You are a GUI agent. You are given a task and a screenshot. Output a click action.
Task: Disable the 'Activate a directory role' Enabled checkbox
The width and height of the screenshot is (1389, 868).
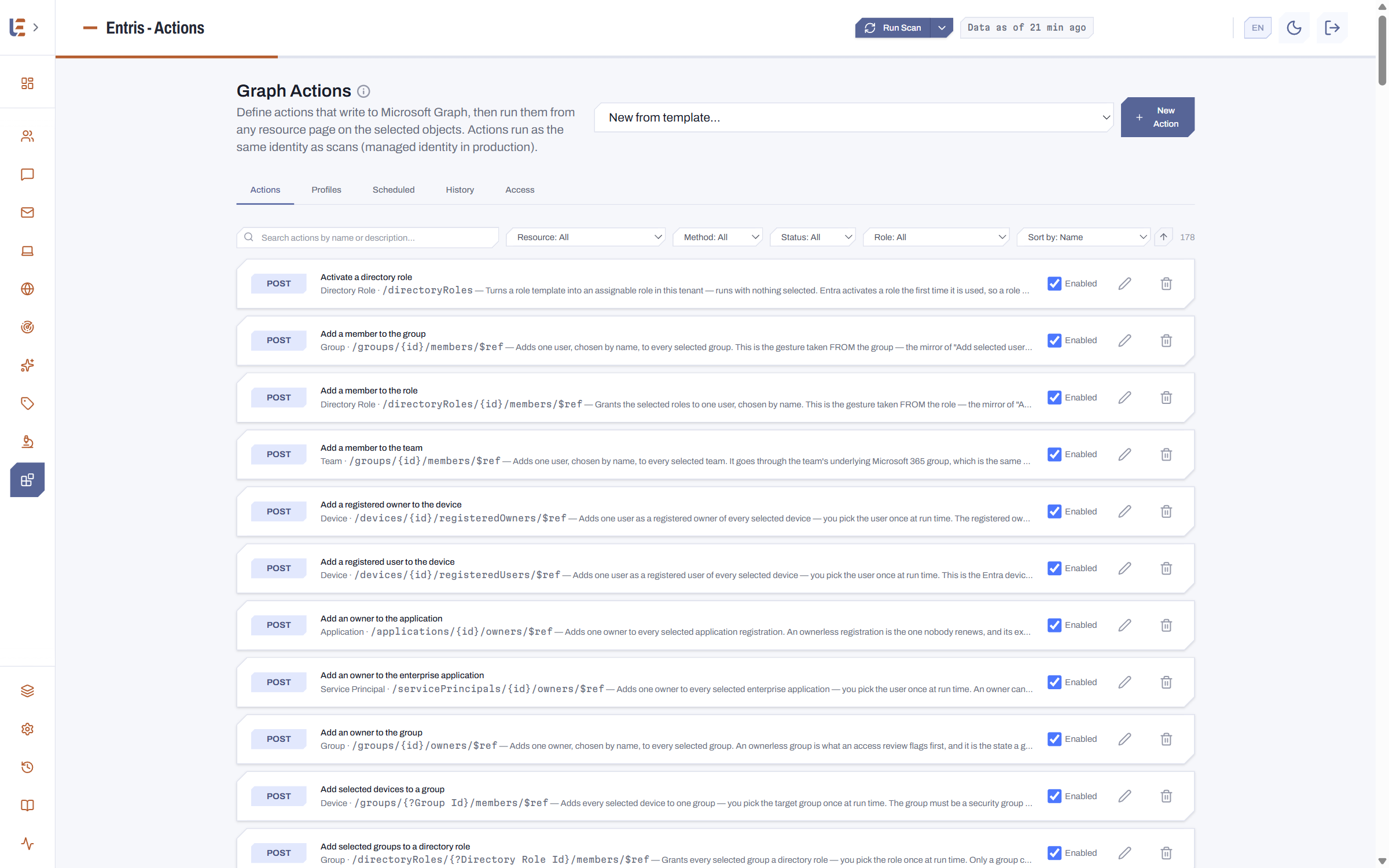(x=1054, y=284)
